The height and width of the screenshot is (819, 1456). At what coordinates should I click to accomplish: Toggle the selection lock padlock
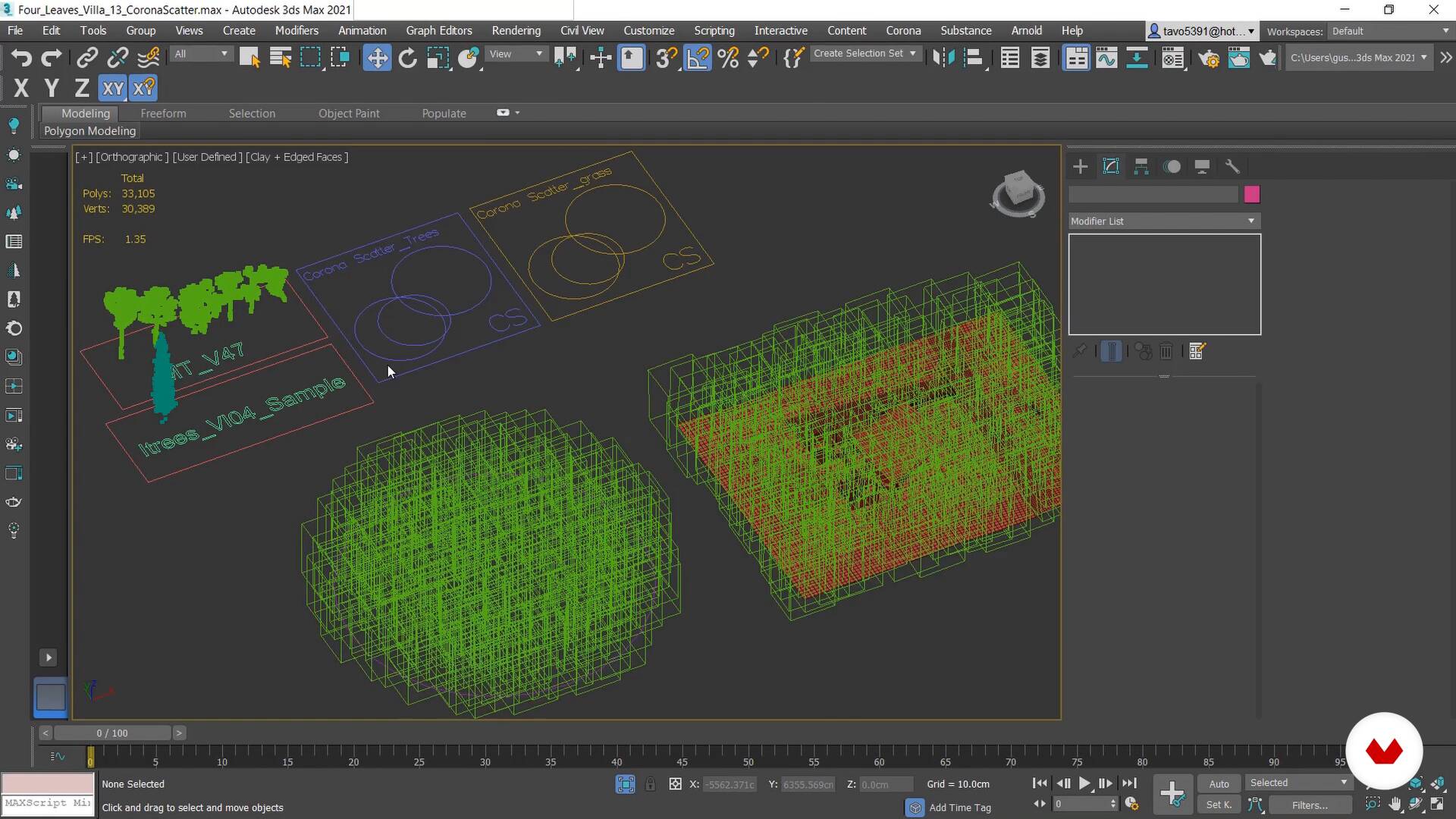(650, 784)
